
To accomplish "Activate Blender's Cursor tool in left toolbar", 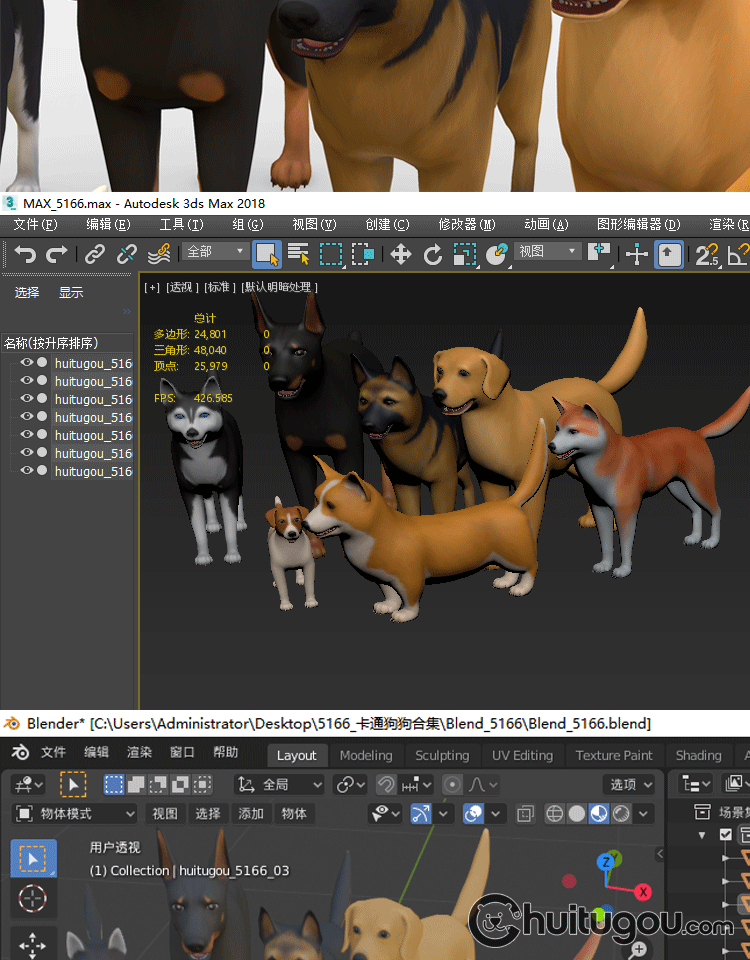I will [33, 899].
